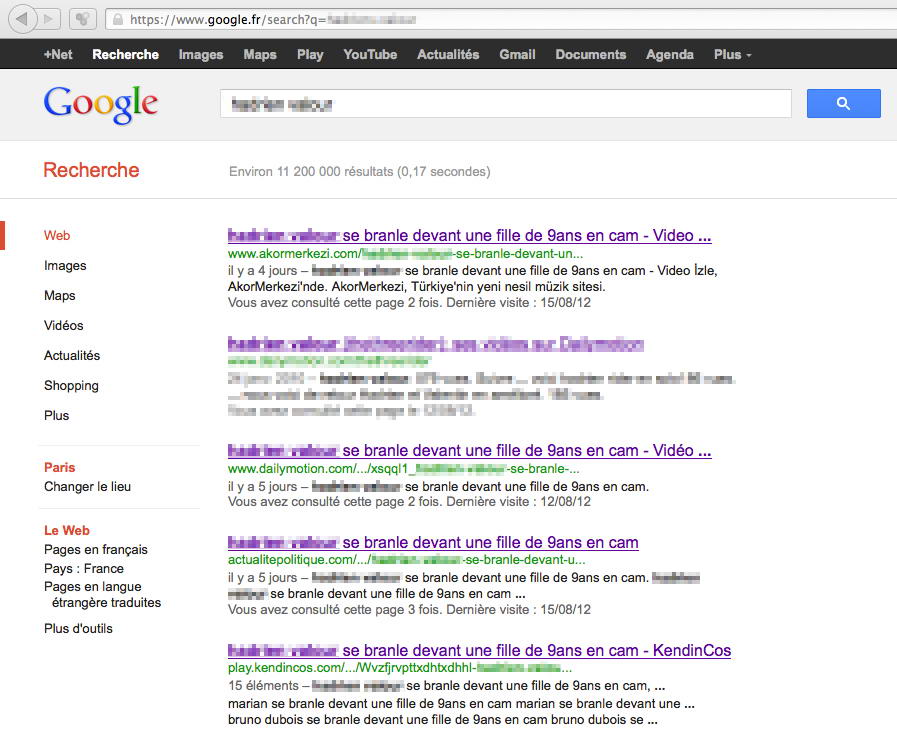897x739 pixels.
Task: Open the result title above the akormerkezi.com URL
Action: pos(470,236)
